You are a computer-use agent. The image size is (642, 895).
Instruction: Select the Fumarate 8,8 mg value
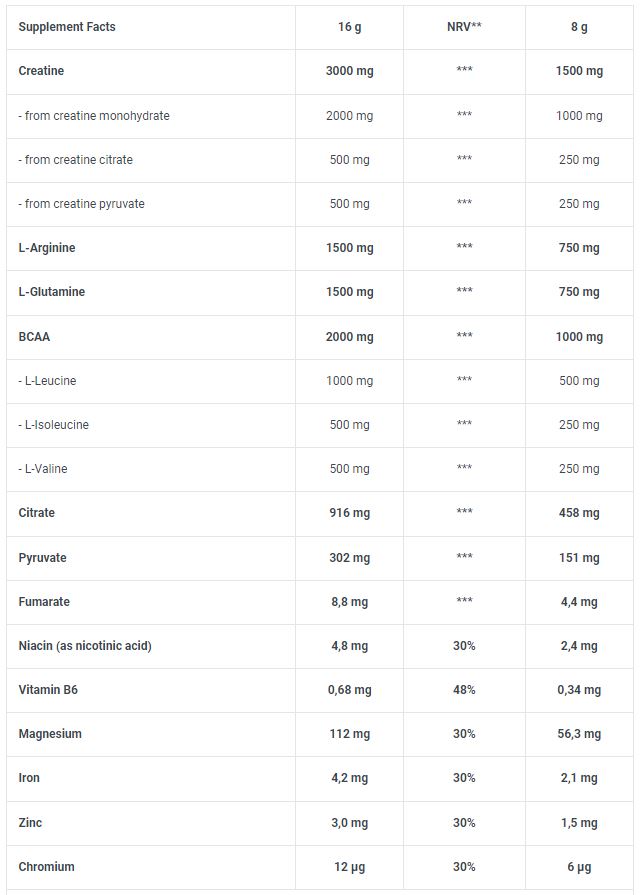(349, 602)
